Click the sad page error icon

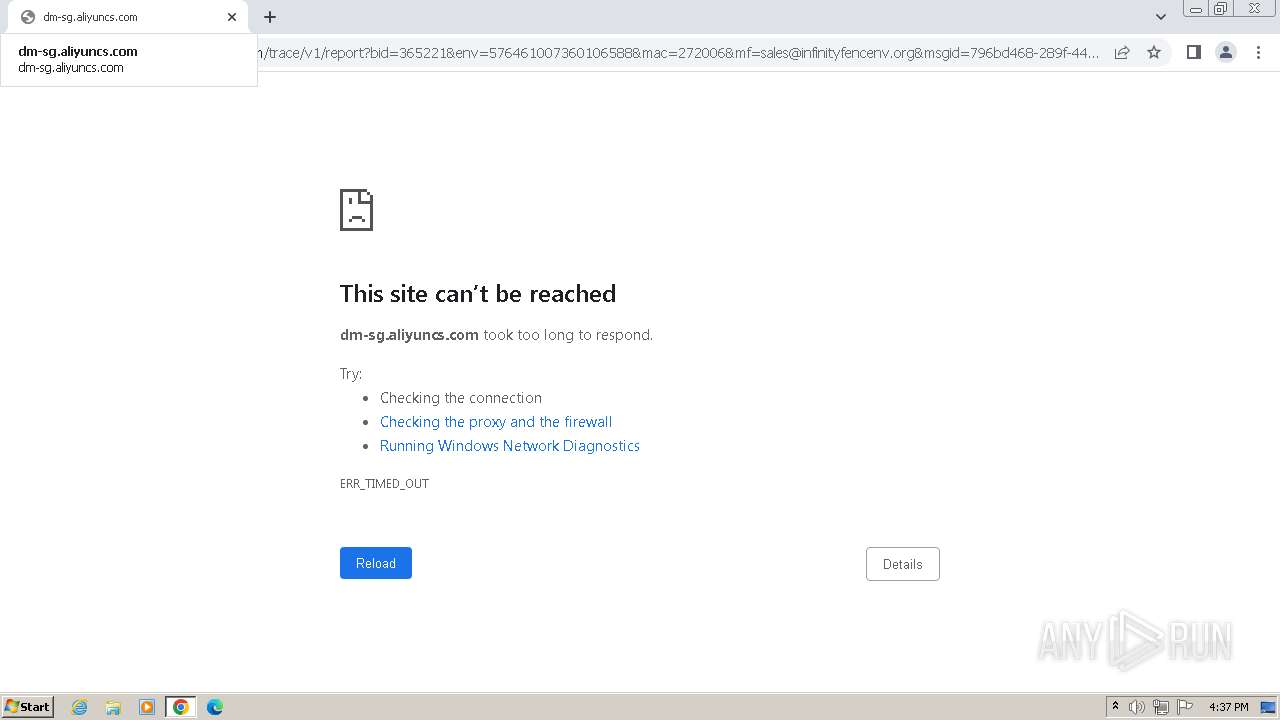point(356,210)
